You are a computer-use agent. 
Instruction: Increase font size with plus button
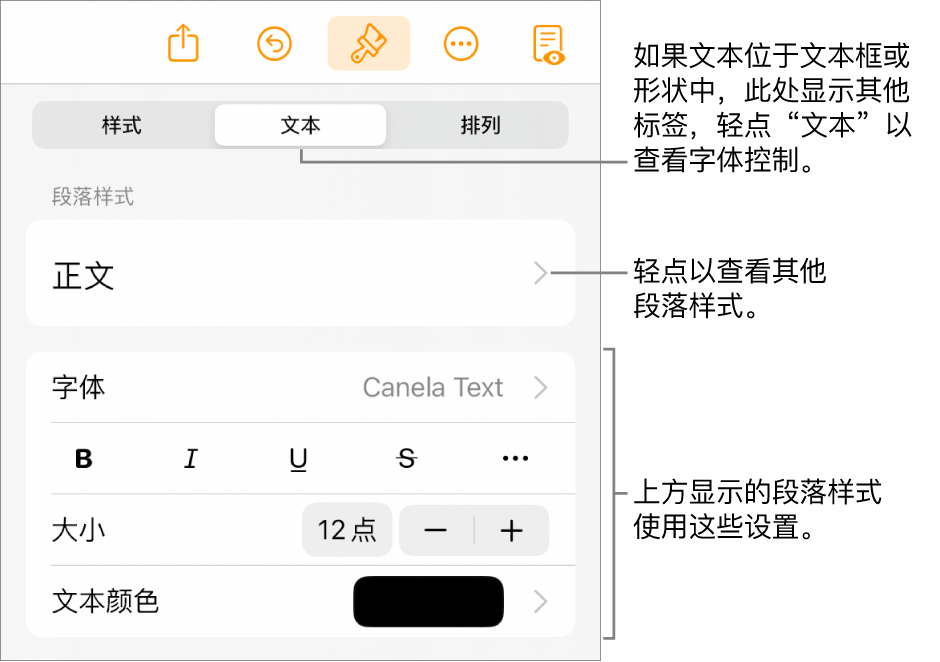tap(511, 530)
